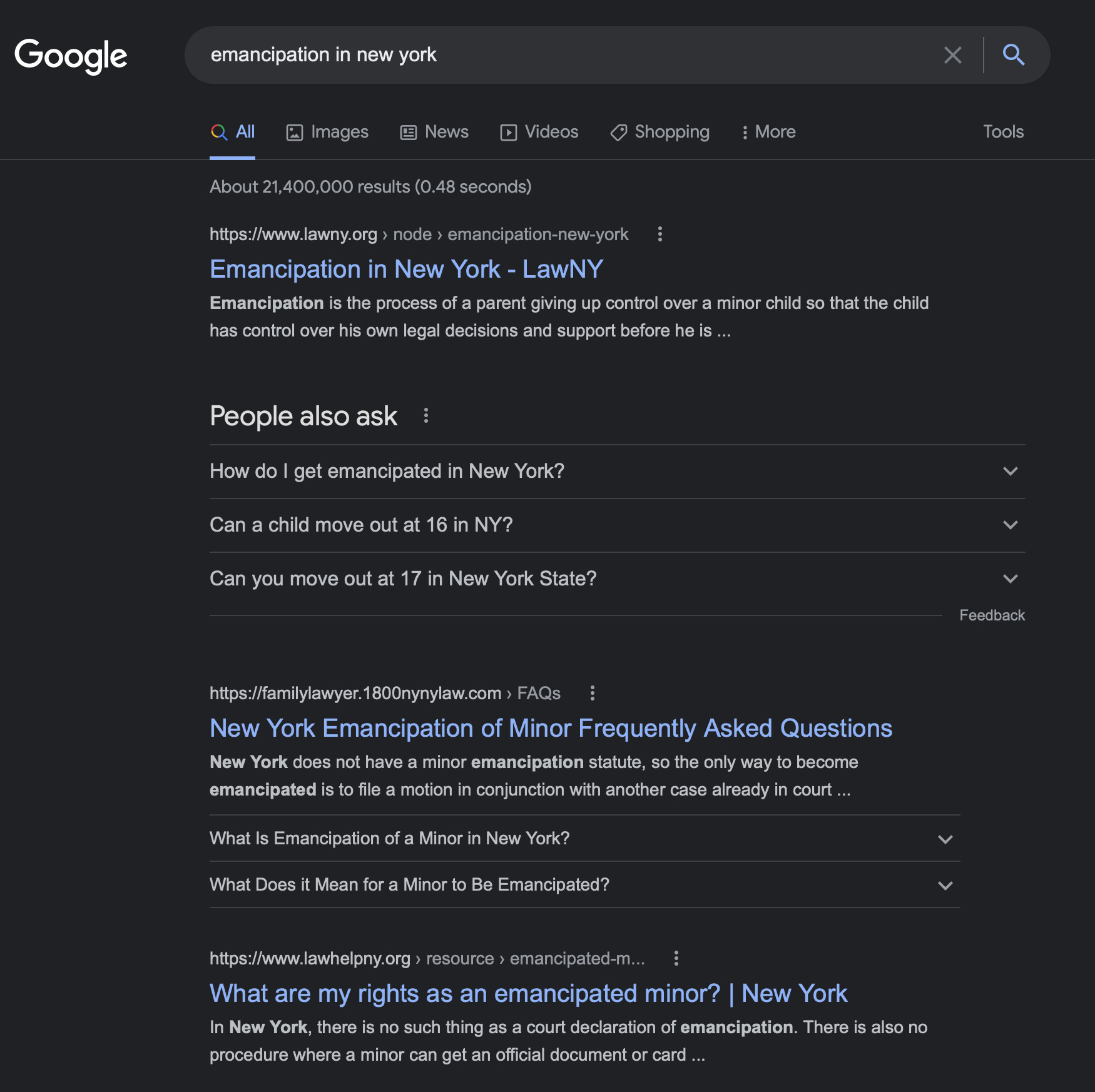Click the Feedback link
The height and width of the screenshot is (1092, 1095).
(992, 615)
